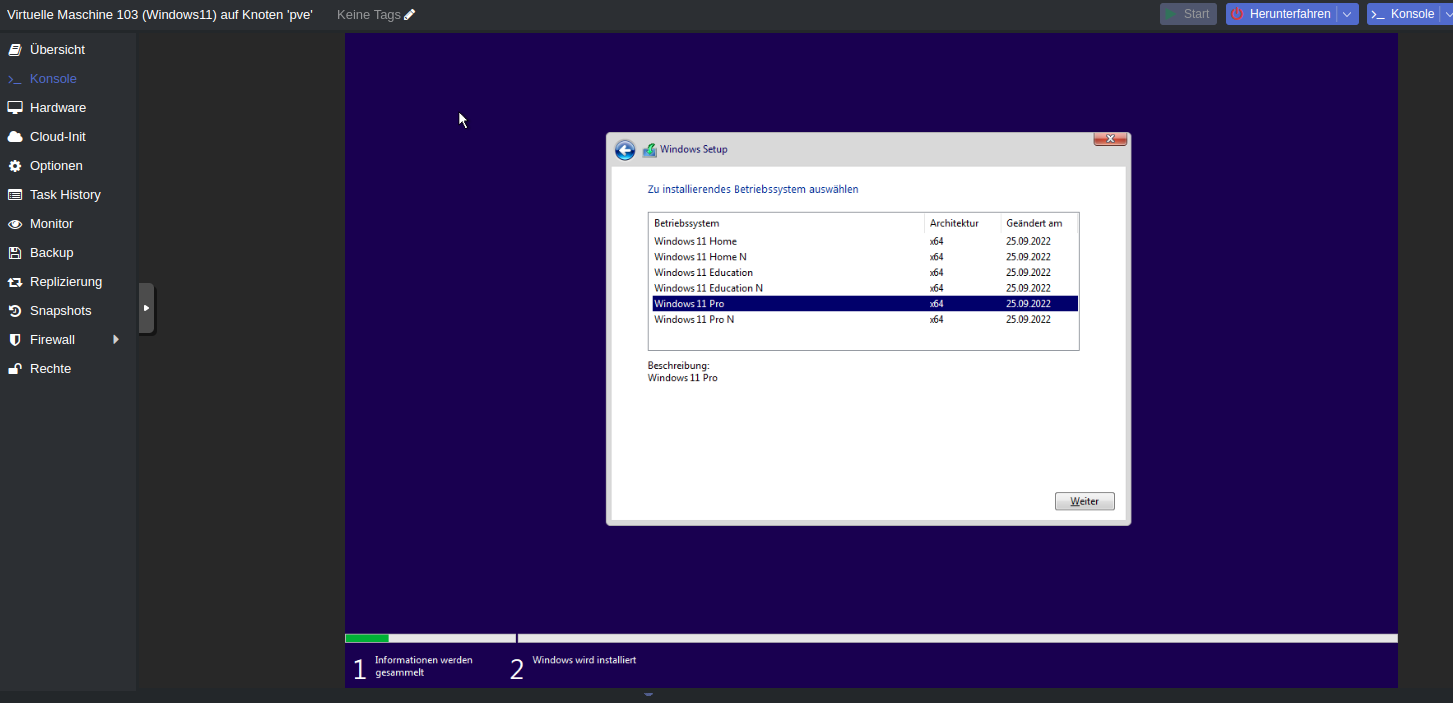Click the date in the Windows 11 Home N row
The height and width of the screenshot is (703, 1453).
click(x=1028, y=257)
